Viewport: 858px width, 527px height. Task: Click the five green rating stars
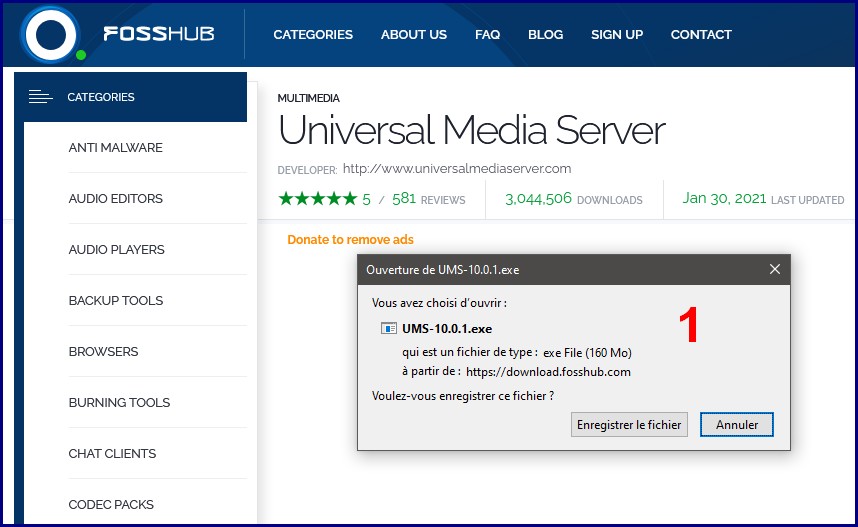pyautogui.click(x=317, y=199)
